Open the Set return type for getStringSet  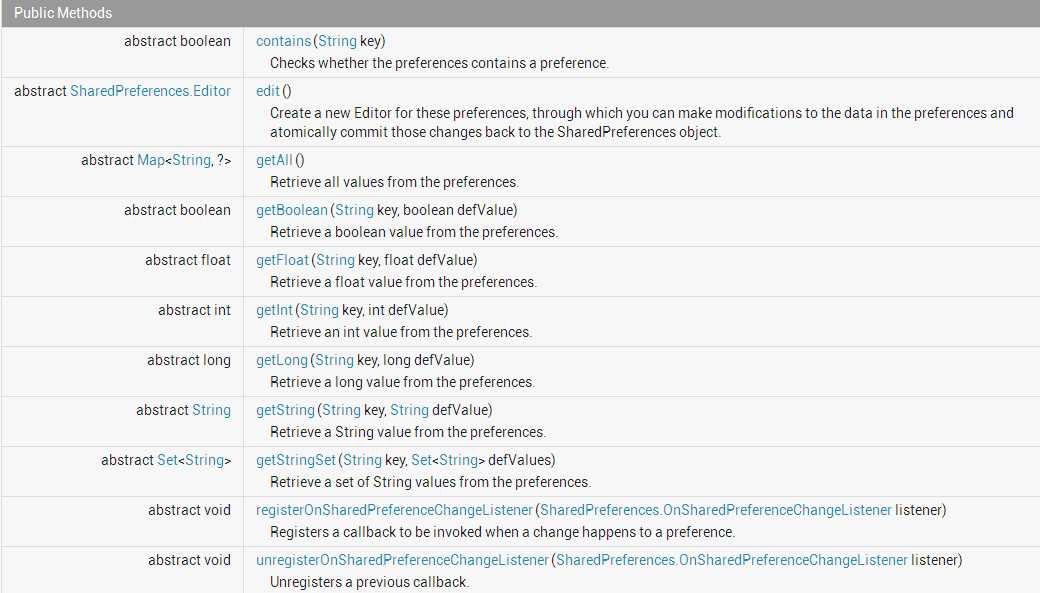point(167,460)
